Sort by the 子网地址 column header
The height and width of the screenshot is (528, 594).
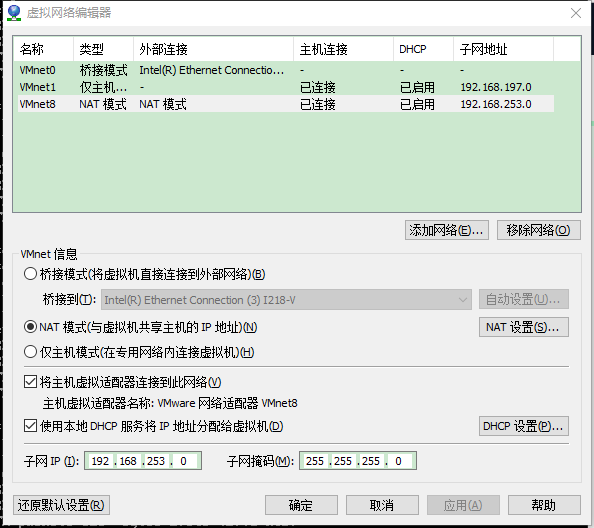(x=503, y=49)
